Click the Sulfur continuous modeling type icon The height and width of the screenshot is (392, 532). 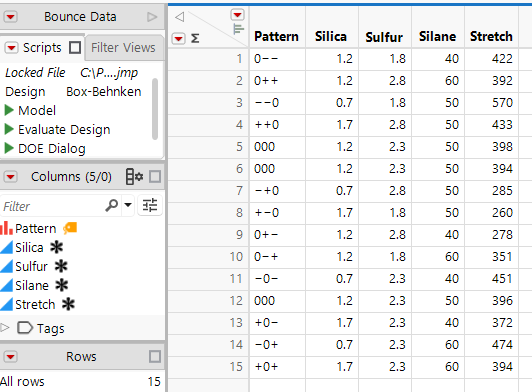[6, 266]
